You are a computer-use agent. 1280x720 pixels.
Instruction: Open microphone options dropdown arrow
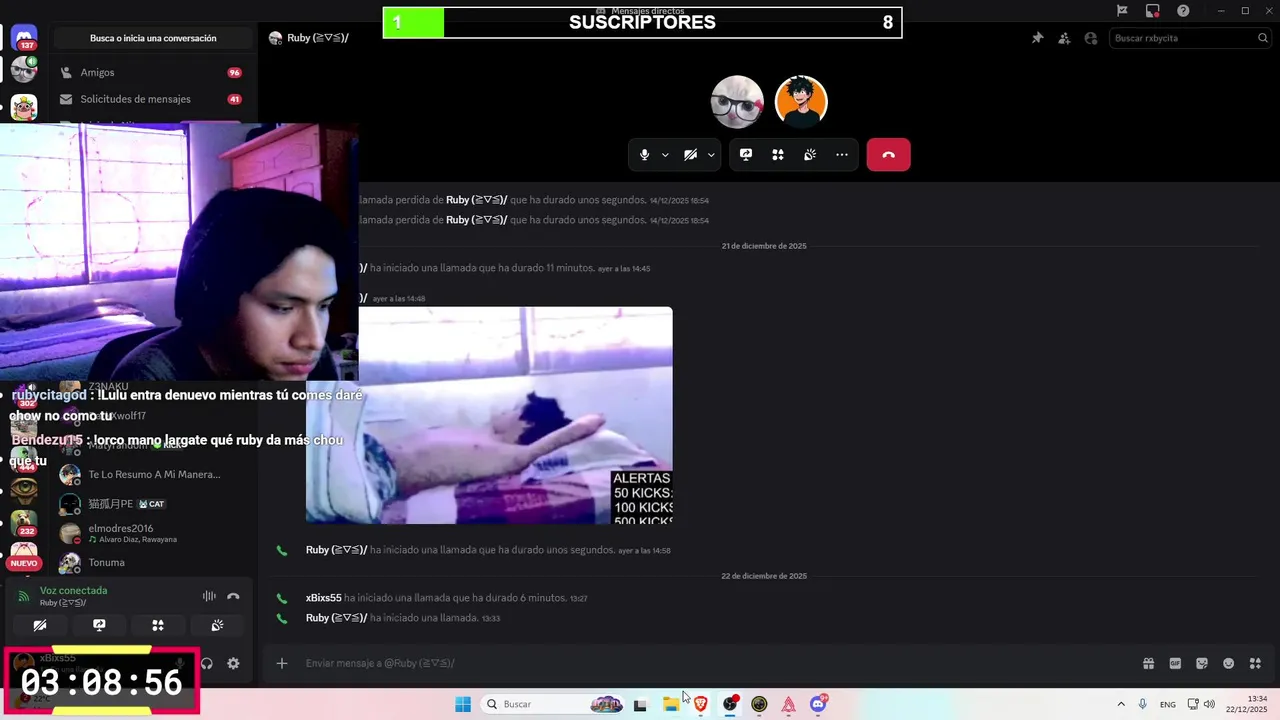[665, 155]
